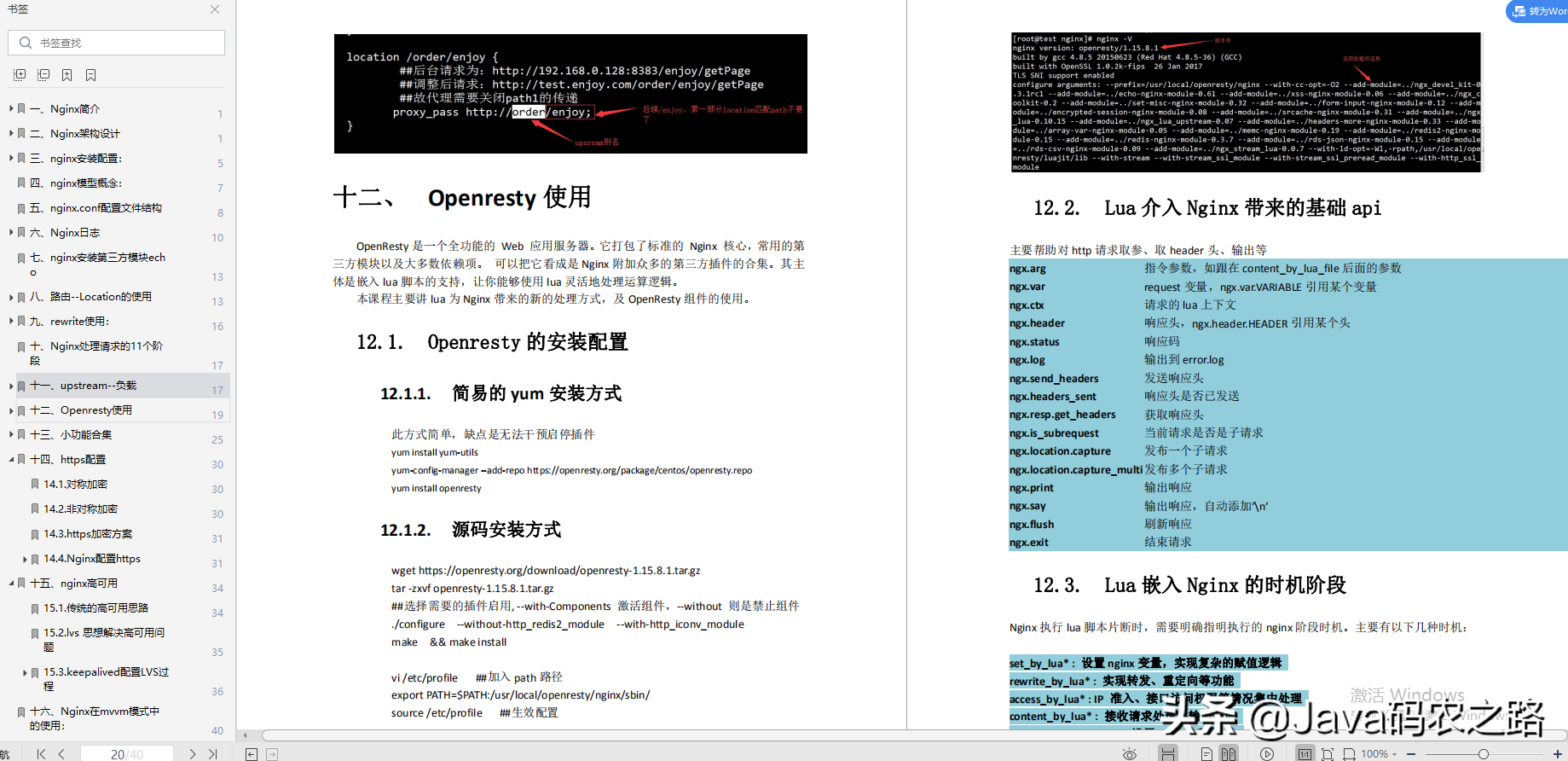Expand the 15.3.keepalived配置LVS过程 bookmark

(25, 672)
